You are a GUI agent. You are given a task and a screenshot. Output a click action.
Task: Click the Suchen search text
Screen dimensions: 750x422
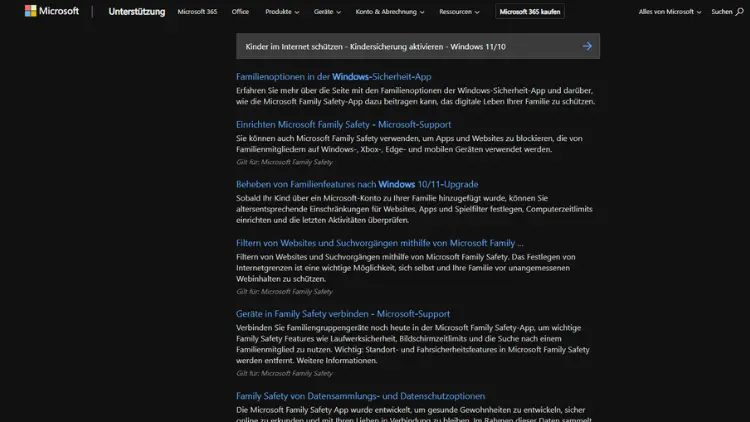tap(722, 11)
